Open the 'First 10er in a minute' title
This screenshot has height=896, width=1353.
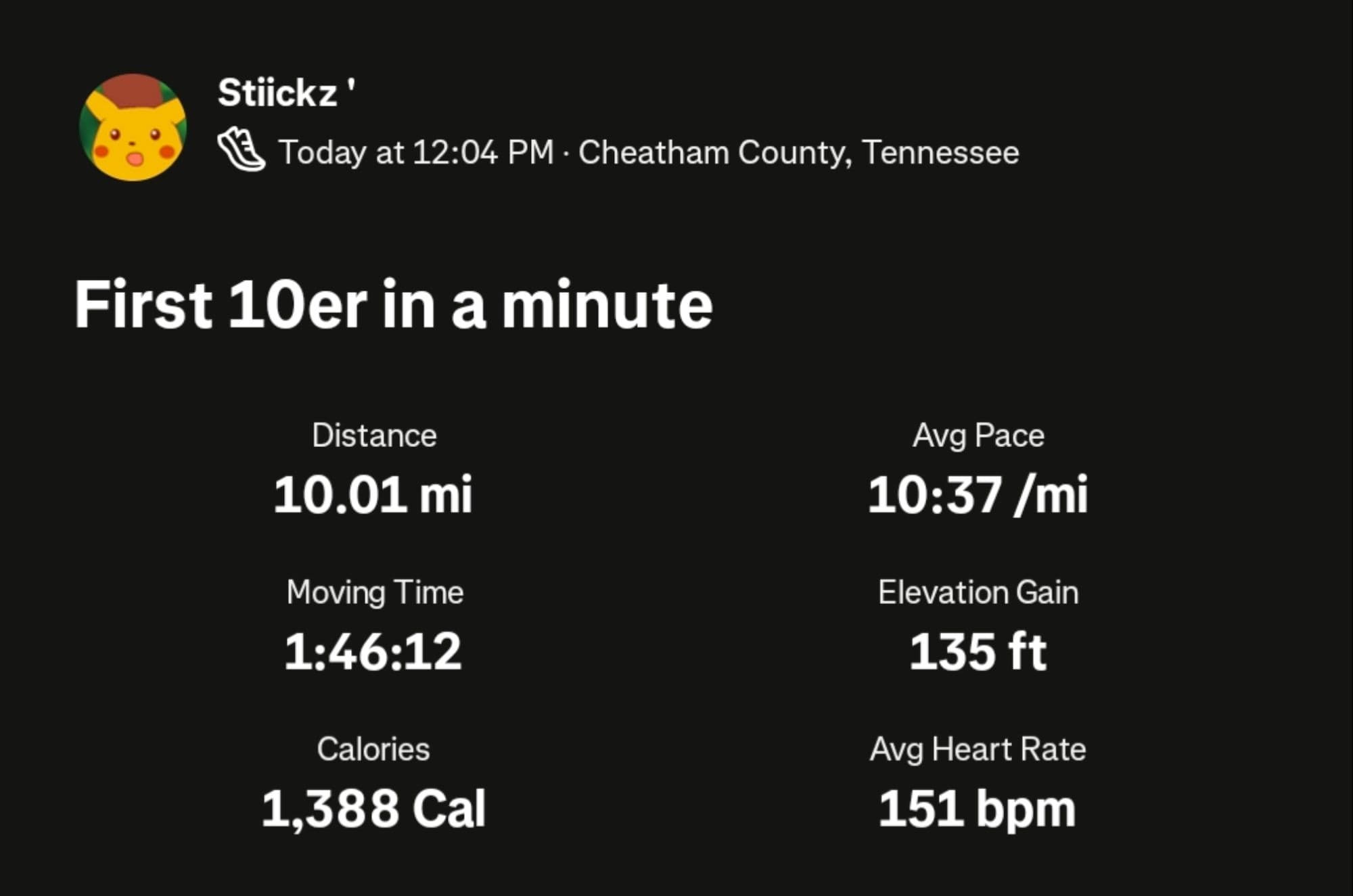[x=393, y=305]
